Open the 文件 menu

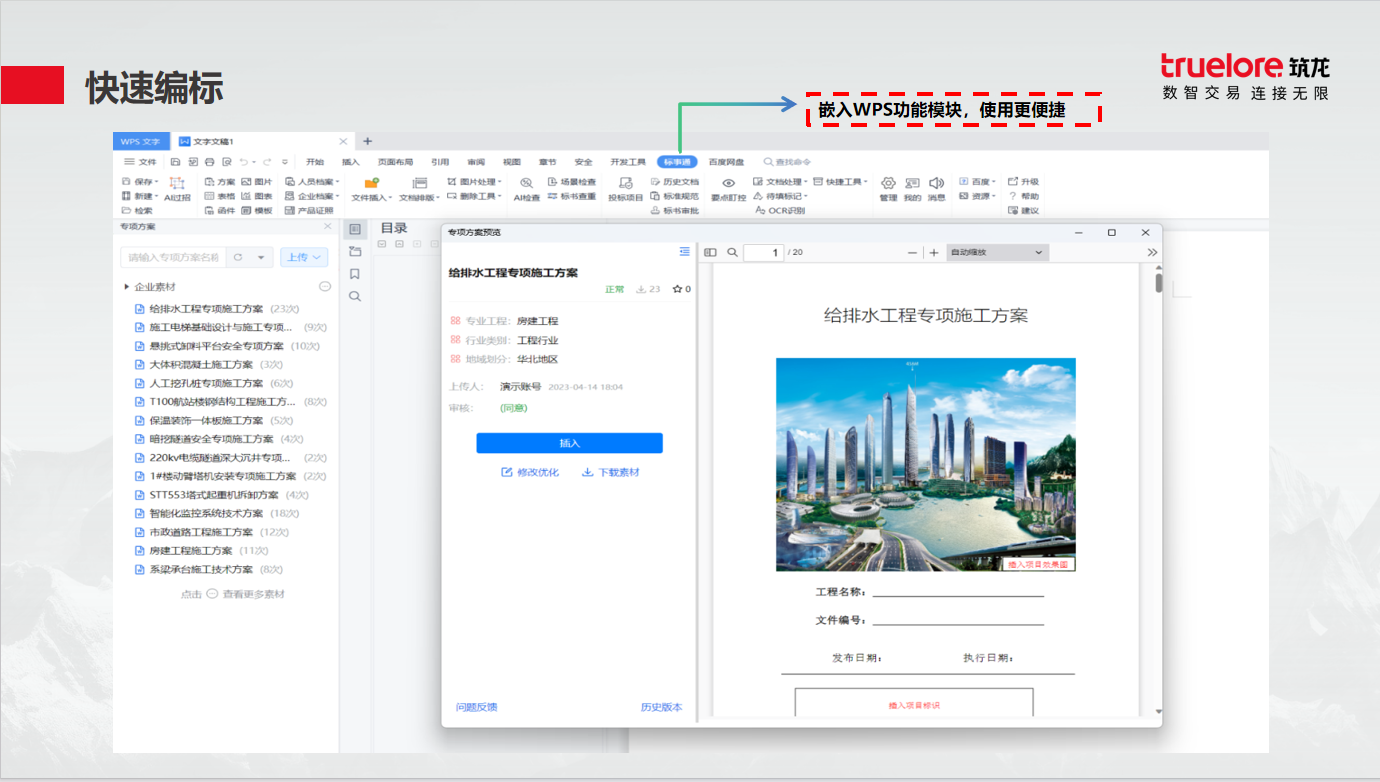[x=140, y=162]
